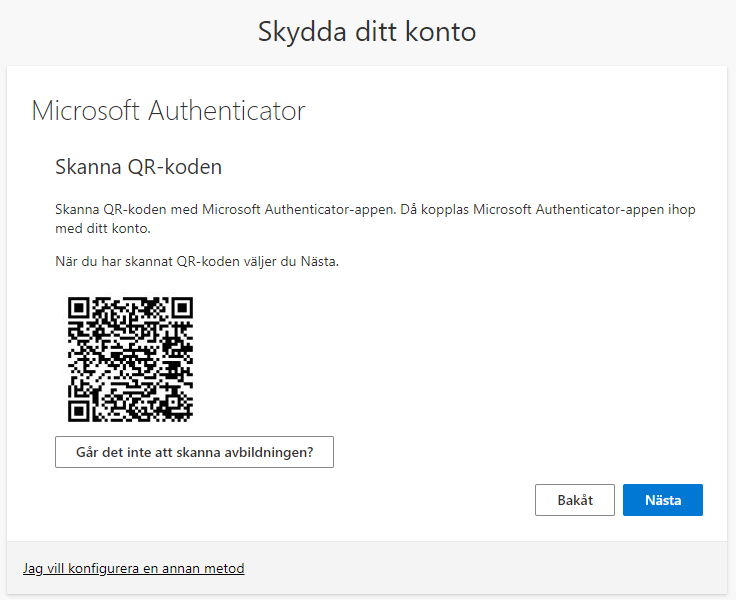The height and width of the screenshot is (600, 736).
Task: Open 'Går det inte att skanna avbildningen?'
Action: 194,452
